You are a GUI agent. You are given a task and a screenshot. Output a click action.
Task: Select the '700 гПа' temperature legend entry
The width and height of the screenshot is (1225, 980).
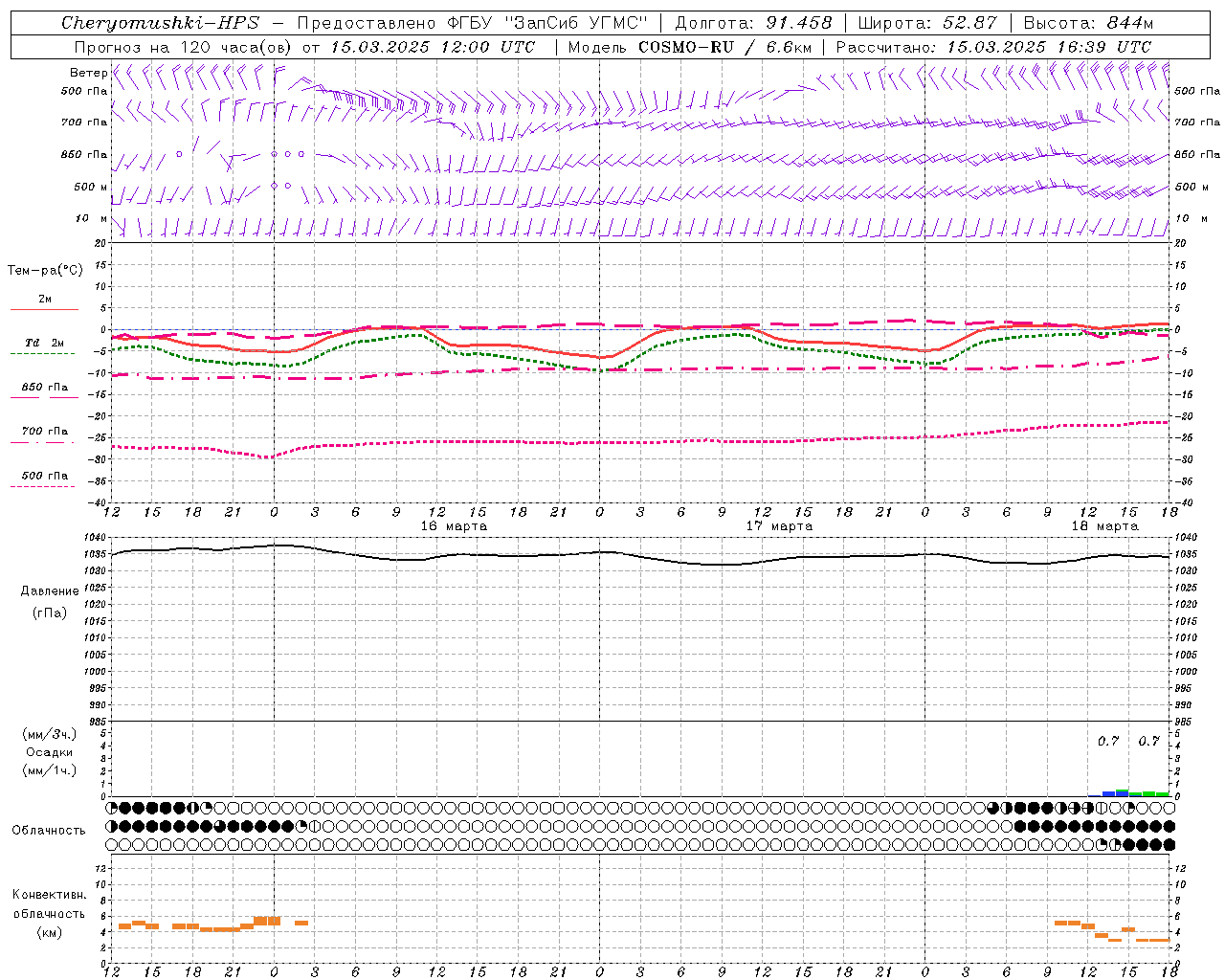(45, 432)
